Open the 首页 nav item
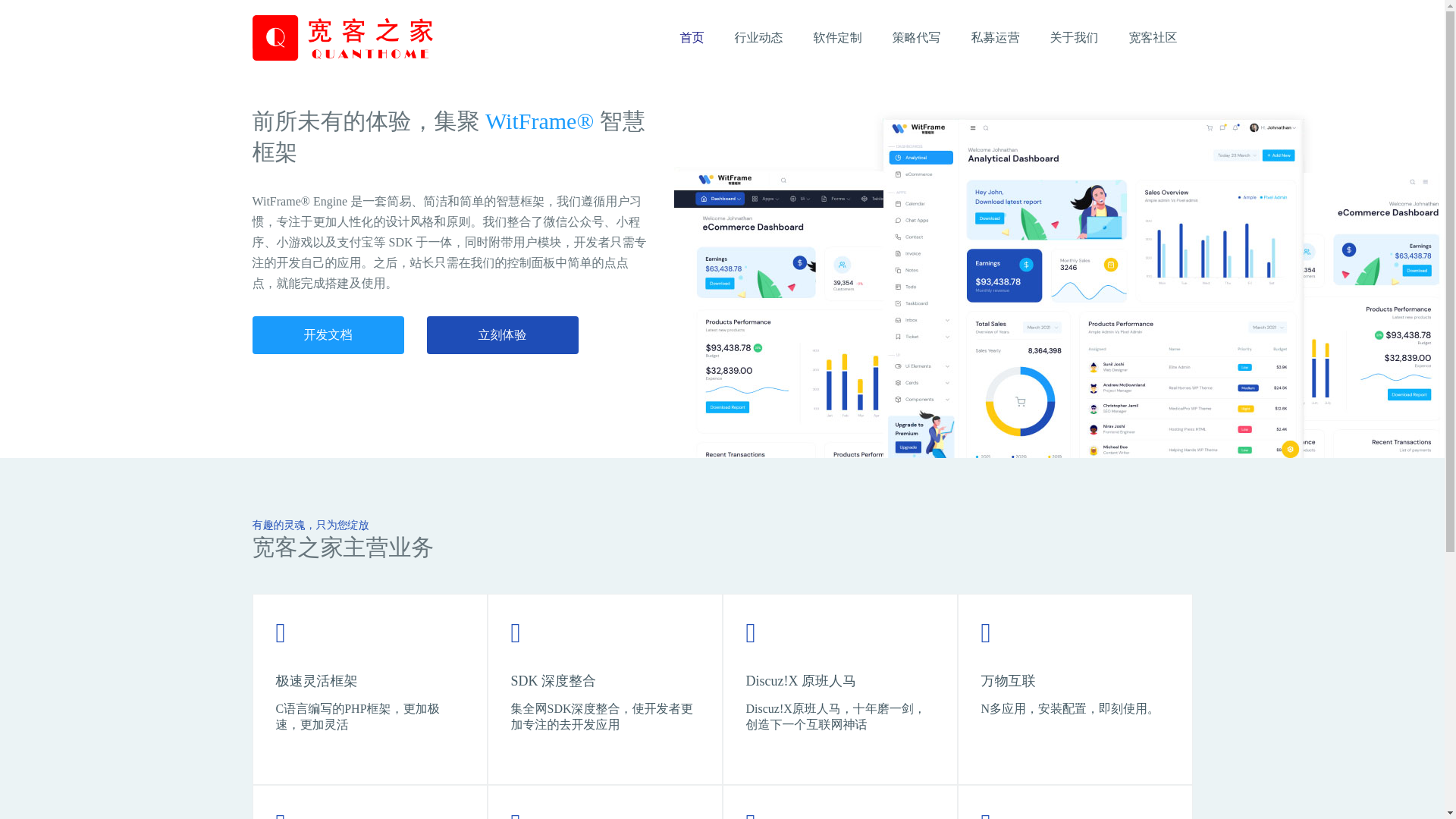1456x819 pixels. click(x=692, y=38)
